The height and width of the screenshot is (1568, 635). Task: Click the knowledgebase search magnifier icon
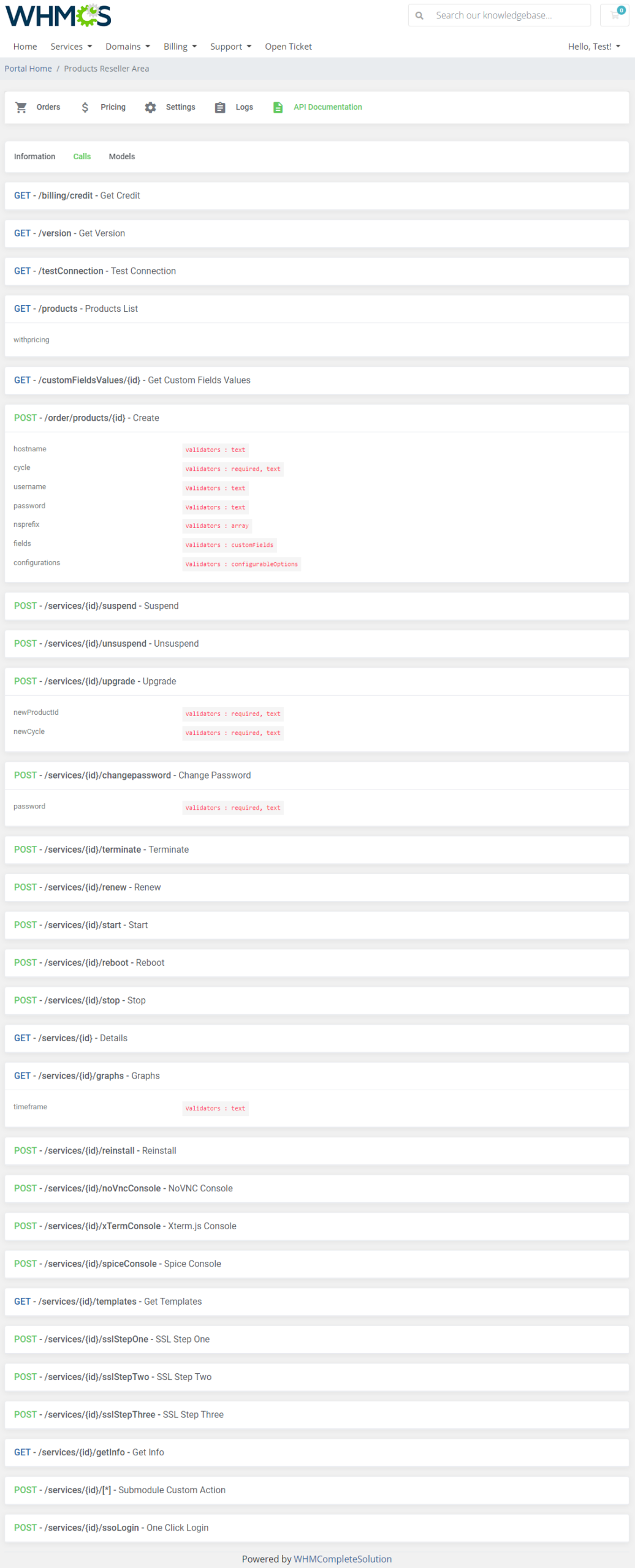419,15
